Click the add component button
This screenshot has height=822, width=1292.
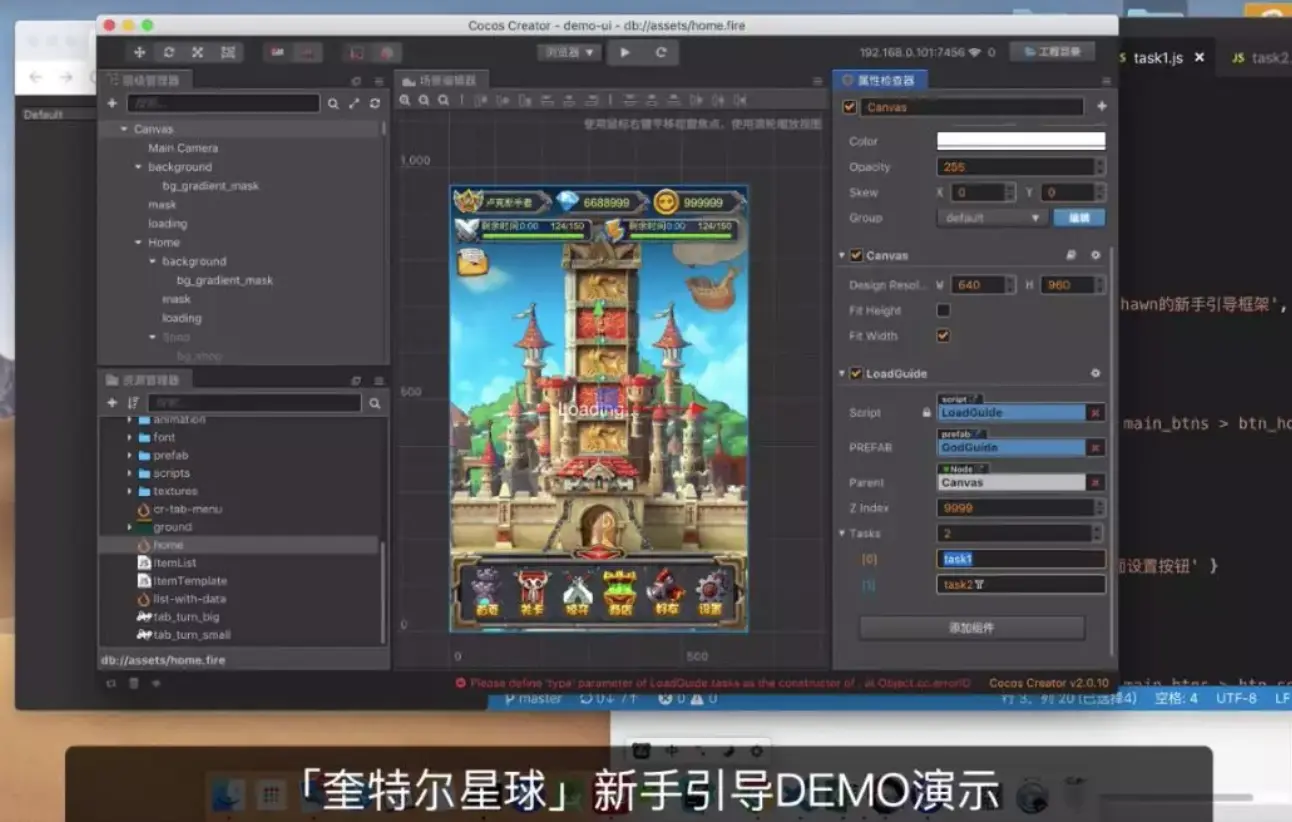[x=972, y=628]
